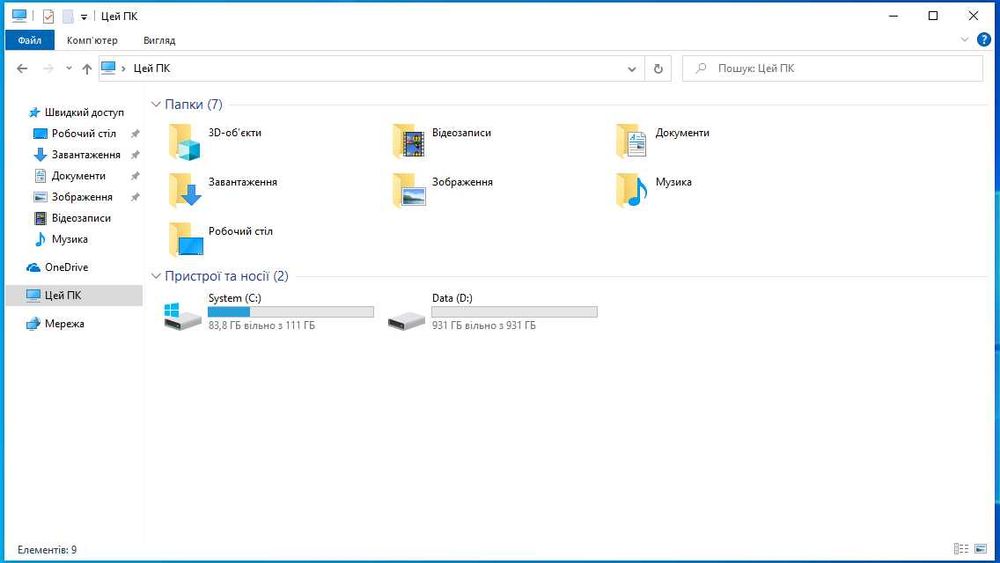
Task: Select the System (C:) drive icon
Action: coord(182,317)
